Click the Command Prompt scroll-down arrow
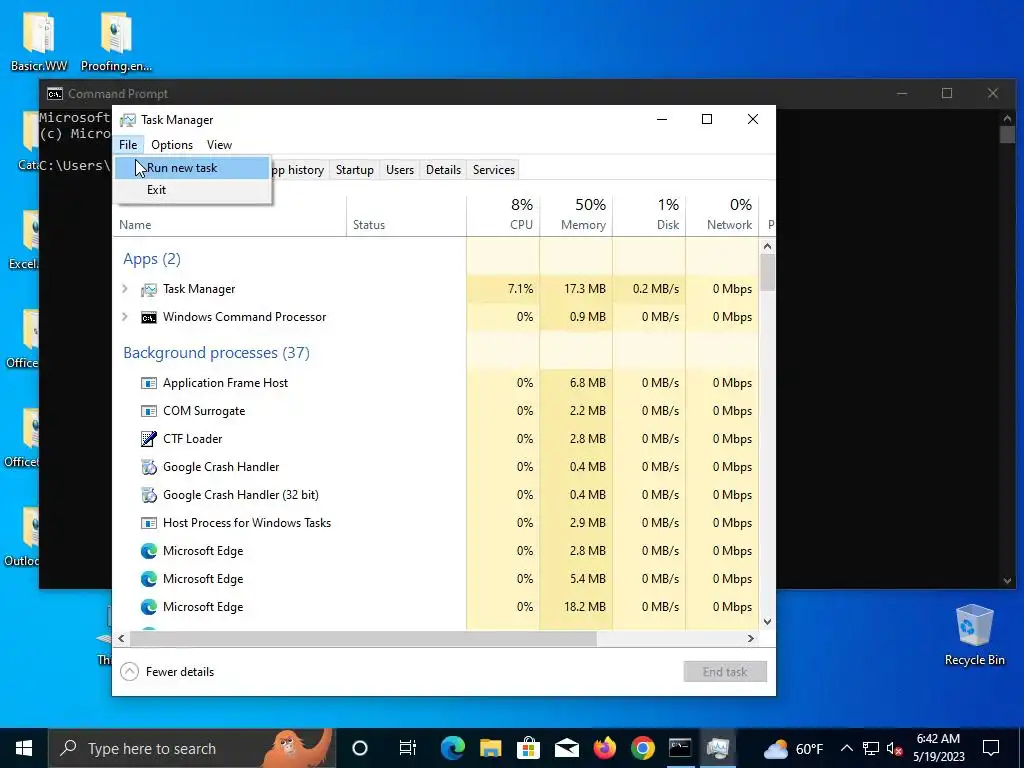This screenshot has height=768, width=1024. point(1007,581)
